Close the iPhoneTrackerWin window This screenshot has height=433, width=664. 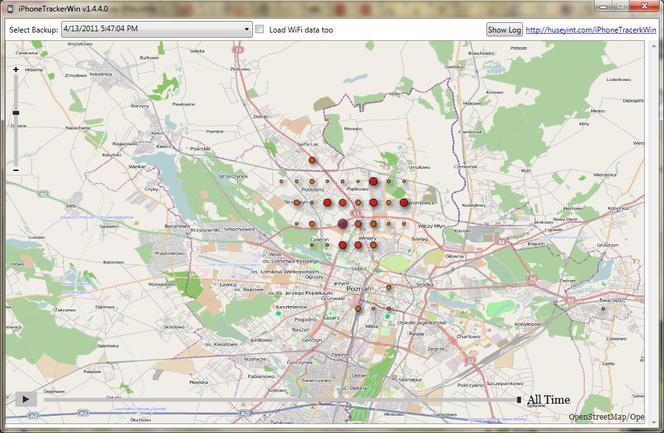(644, 6)
